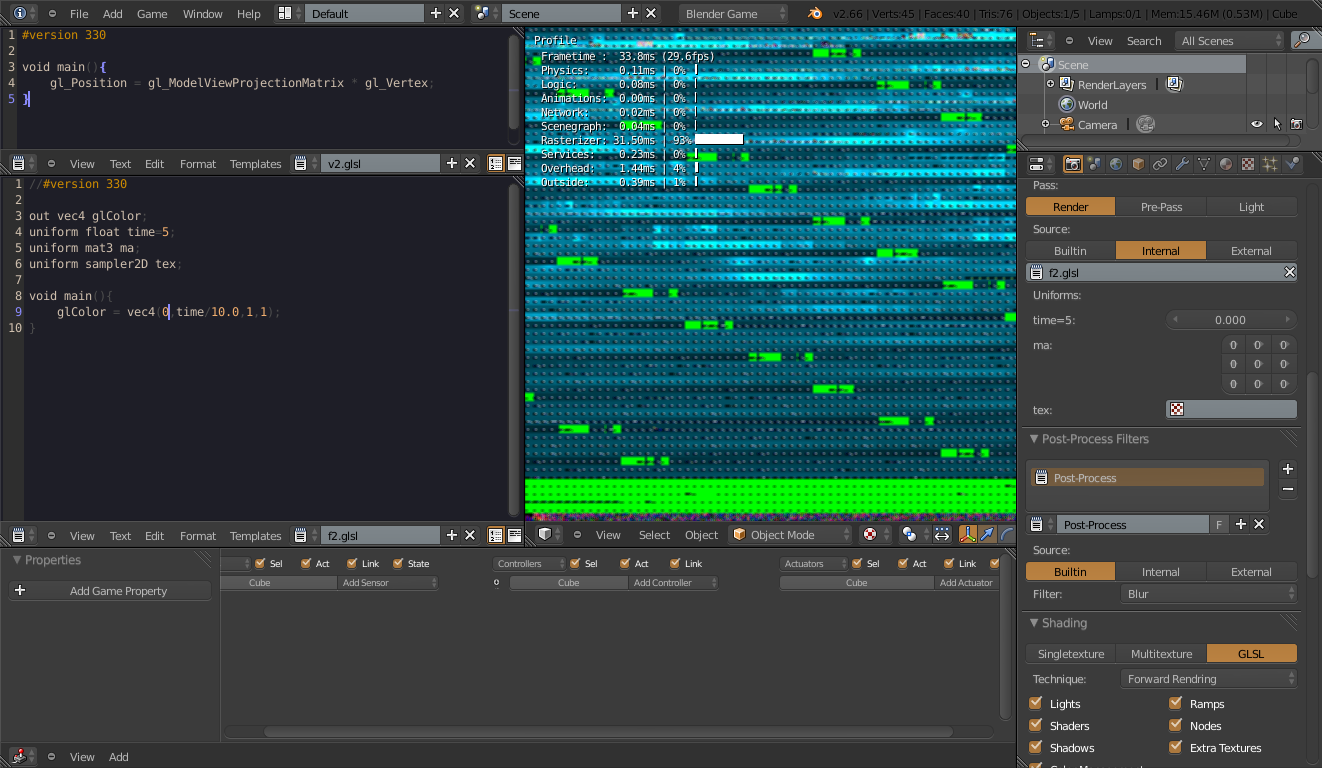Viewport: 1322px width, 768px height.
Task: Open Object Constraints chain-link icon
Action: coord(1160,164)
